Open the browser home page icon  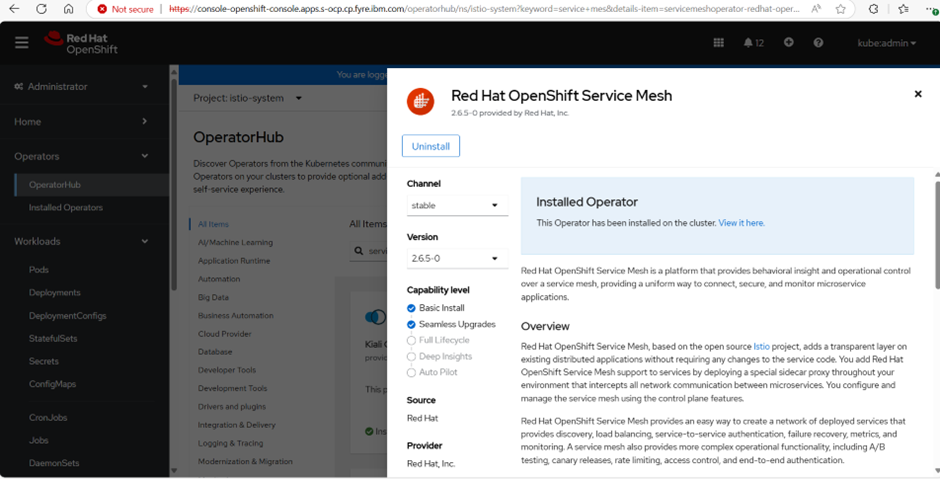click(x=69, y=9)
